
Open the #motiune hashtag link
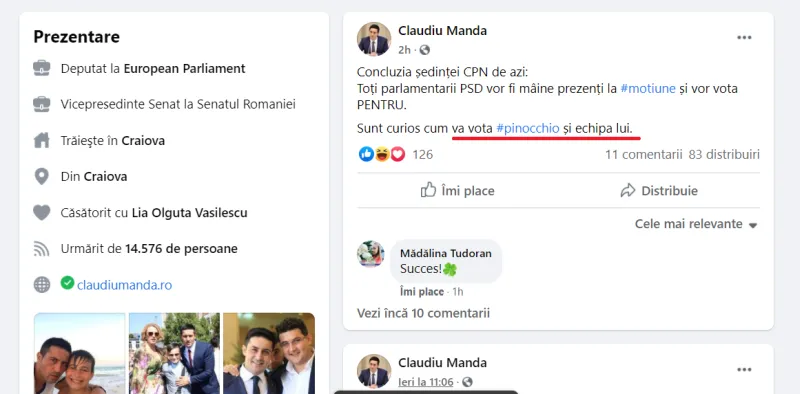point(648,89)
